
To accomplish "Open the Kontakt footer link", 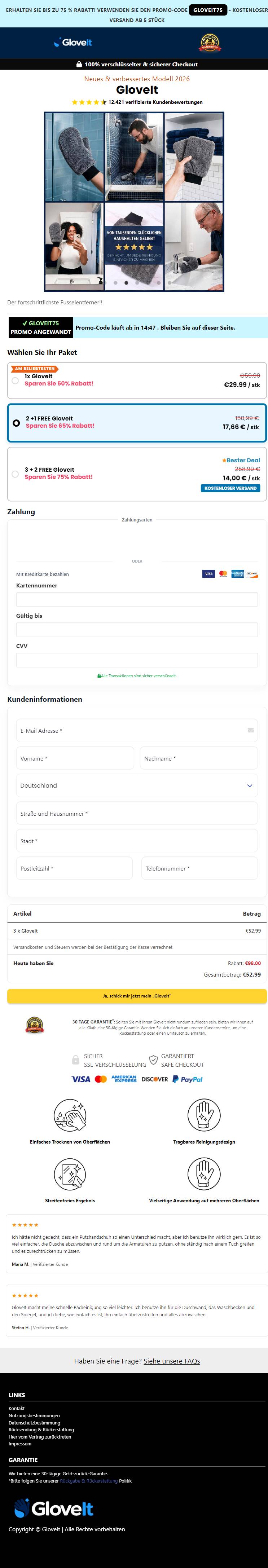I will click(17, 1409).
